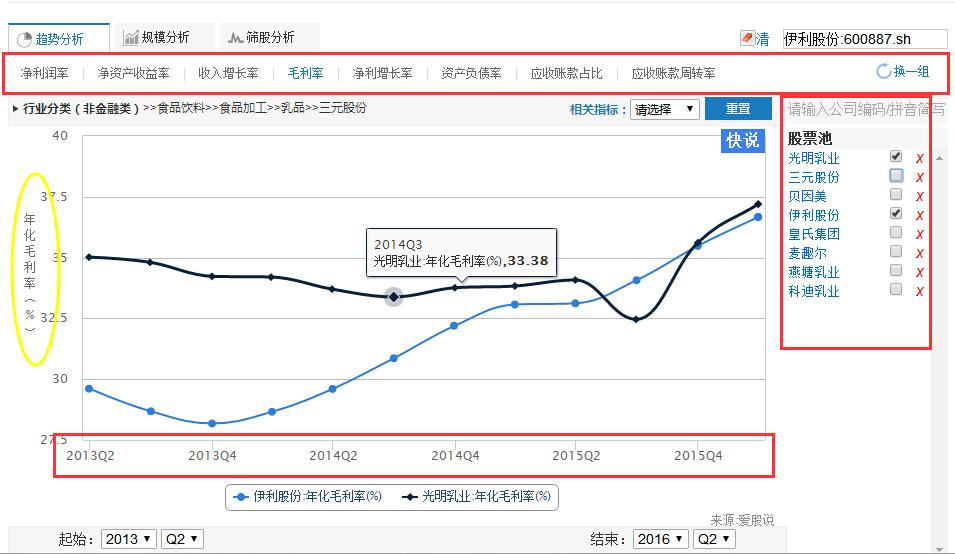Expand the 行业分类 breadcrumb triangle
The image size is (955, 554).
point(15,109)
